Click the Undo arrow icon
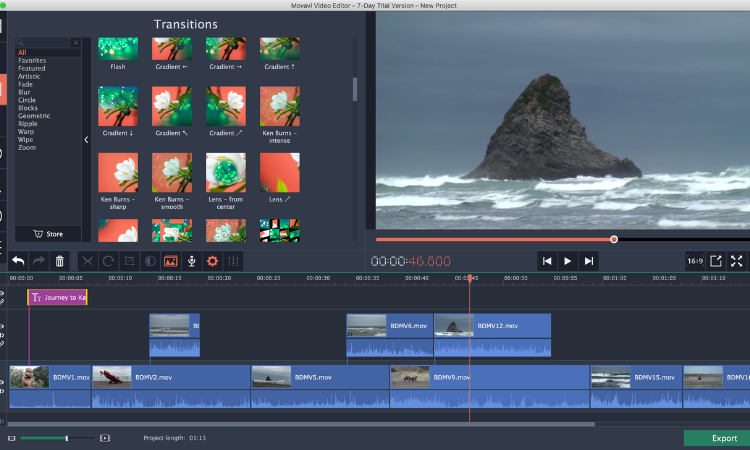 pyautogui.click(x=18, y=261)
